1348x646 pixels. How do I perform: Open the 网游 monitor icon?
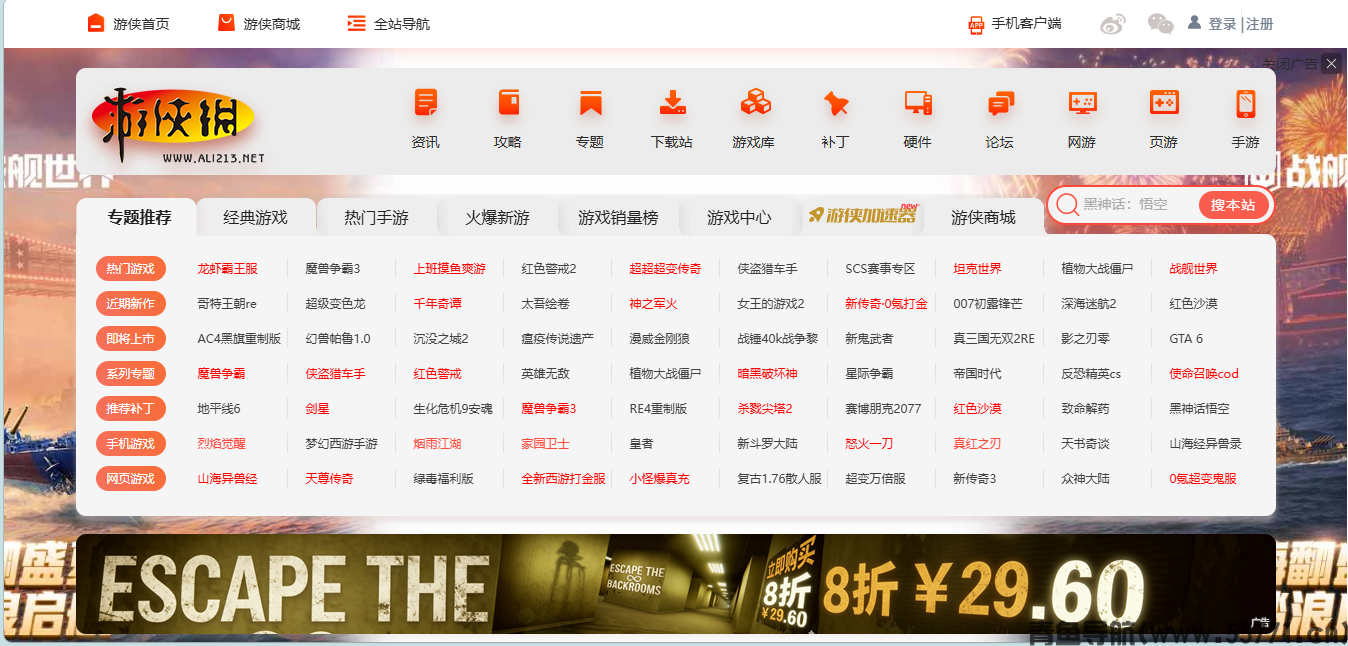(x=1082, y=103)
